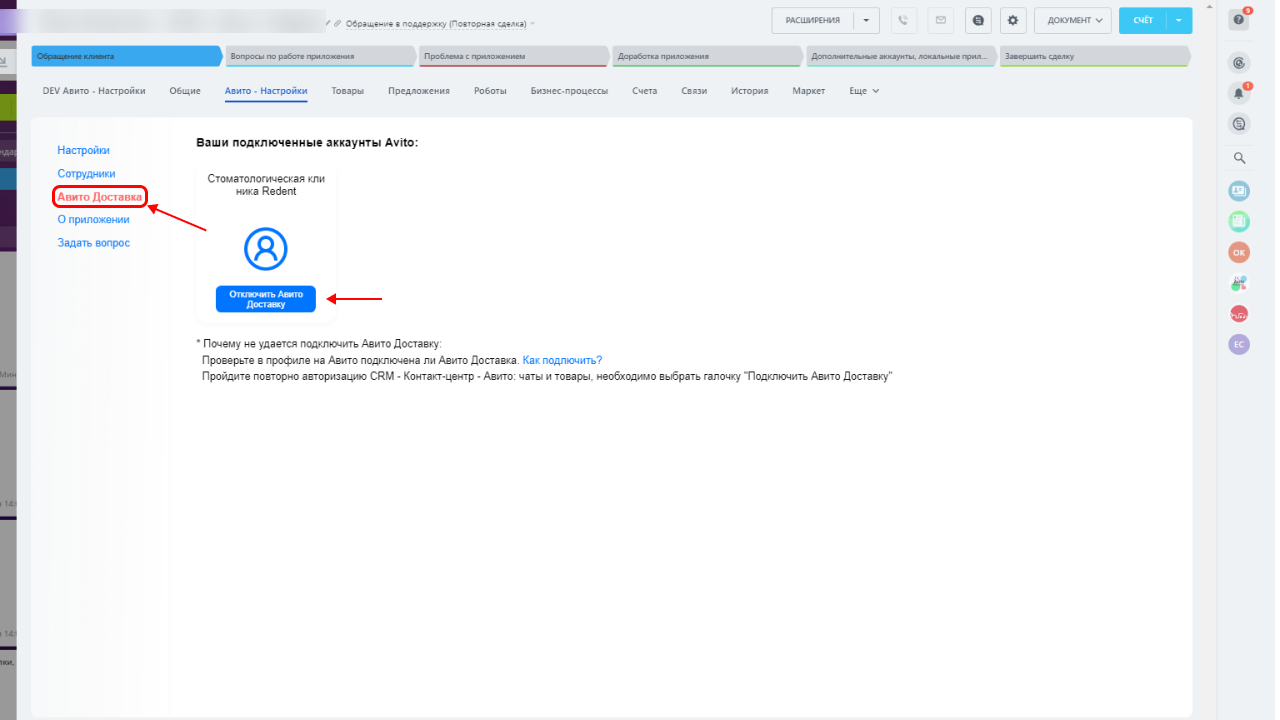
Task: Open the Документ dropdown
Action: click(1073, 20)
